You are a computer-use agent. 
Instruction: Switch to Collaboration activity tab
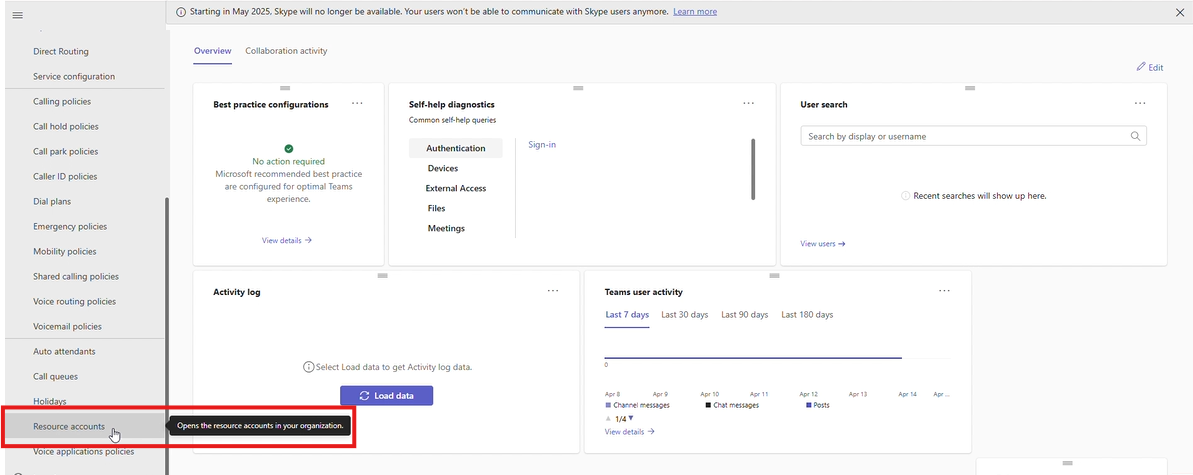click(286, 51)
